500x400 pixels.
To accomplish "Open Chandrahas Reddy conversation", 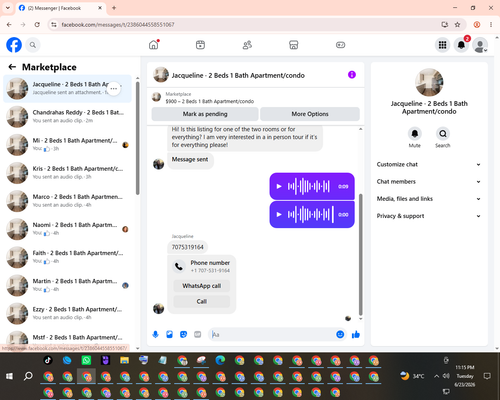I will (x=67, y=117).
